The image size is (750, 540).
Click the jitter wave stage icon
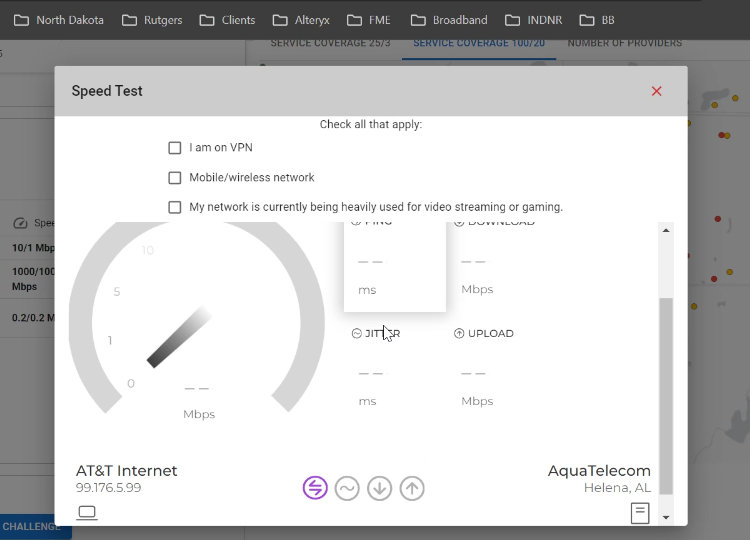click(x=347, y=488)
